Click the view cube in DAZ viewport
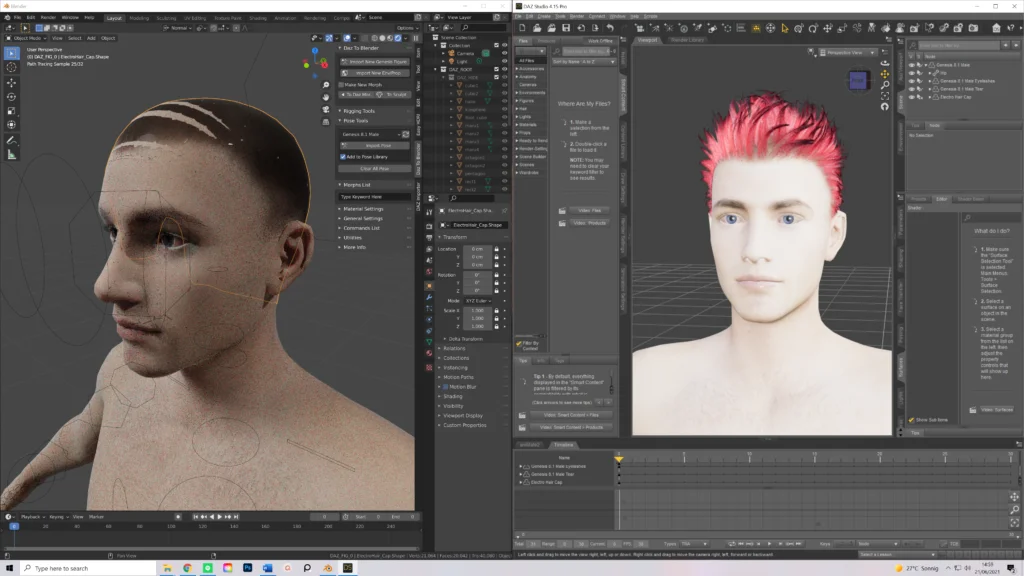 pos(857,80)
